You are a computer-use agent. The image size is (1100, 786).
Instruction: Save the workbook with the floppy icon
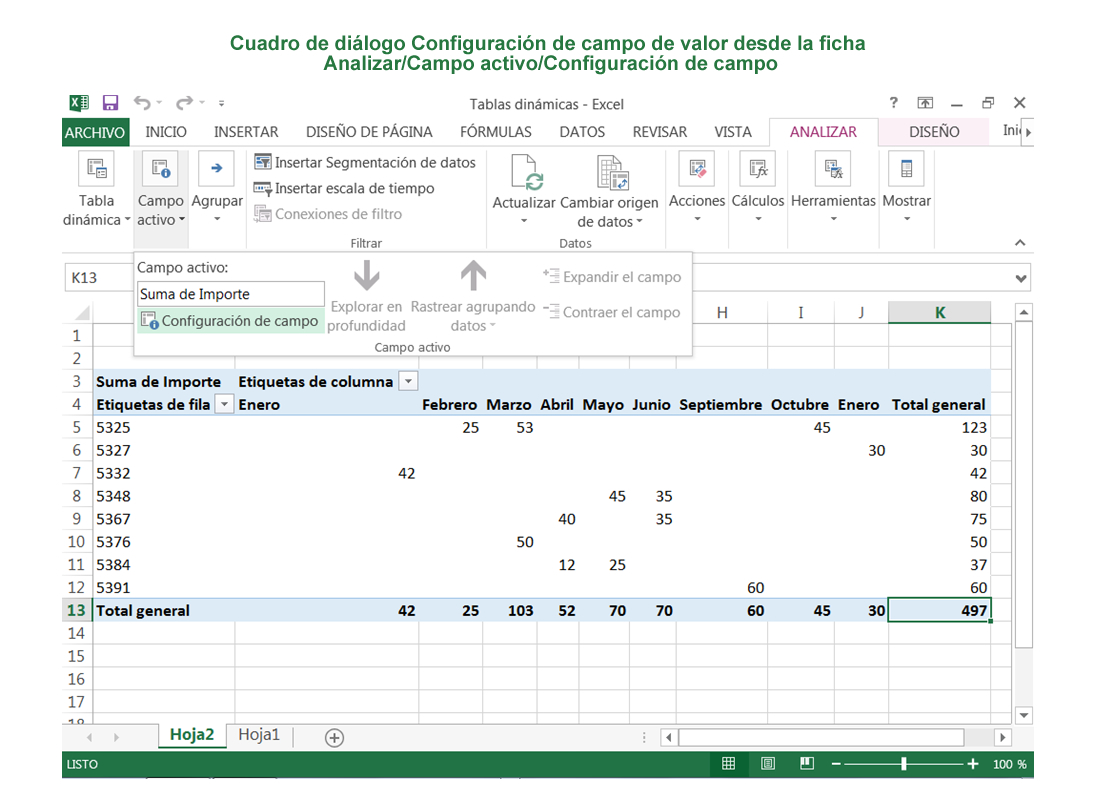coord(110,103)
